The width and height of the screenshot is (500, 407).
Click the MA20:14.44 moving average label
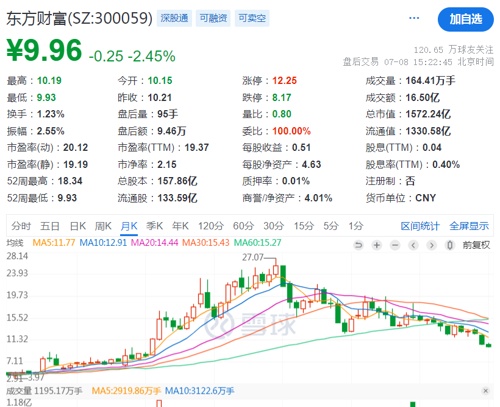(154, 243)
